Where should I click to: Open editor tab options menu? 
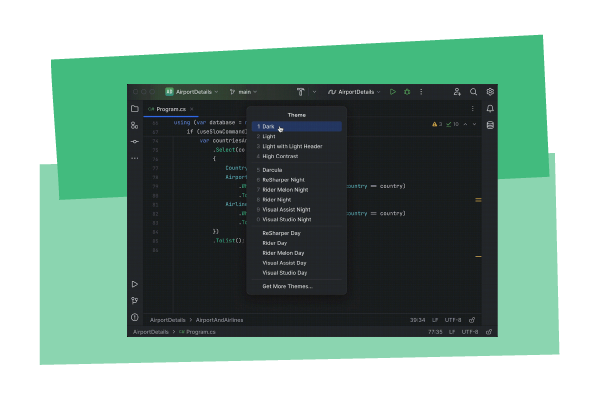pos(473,109)
